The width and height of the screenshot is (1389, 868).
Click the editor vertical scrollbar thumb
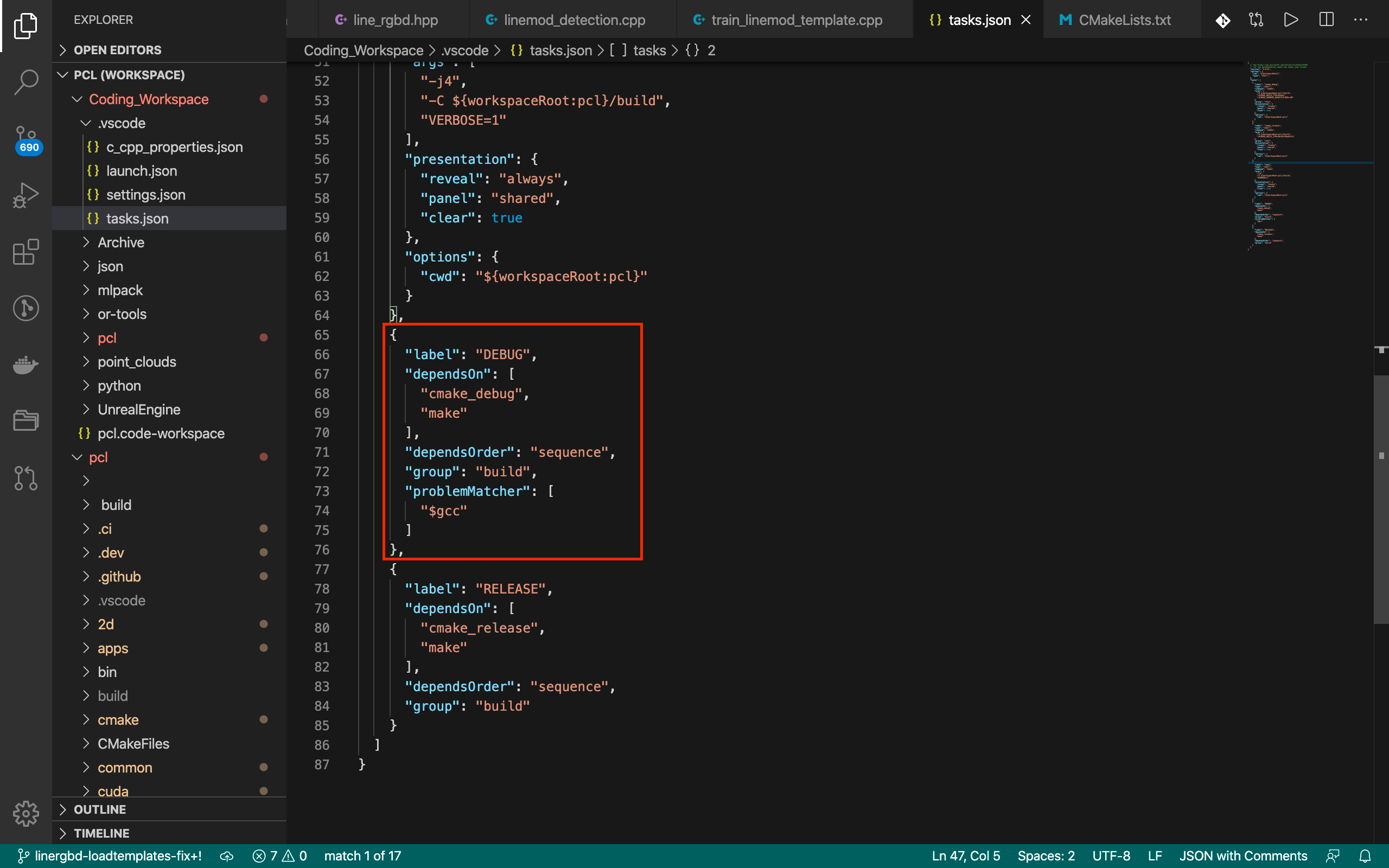[1381, 499]
